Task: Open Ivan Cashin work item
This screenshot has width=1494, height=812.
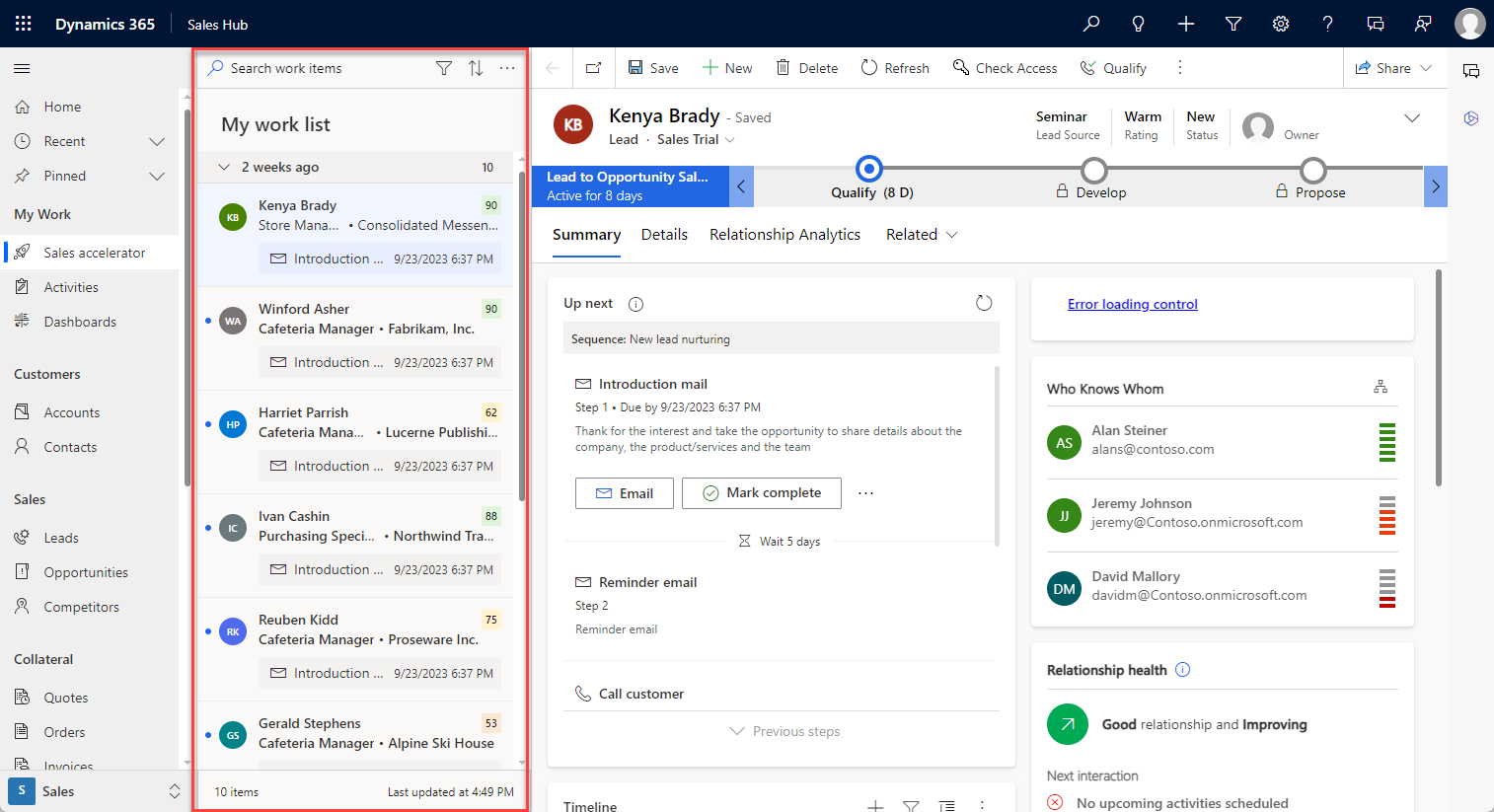Action: pos(355,546)
